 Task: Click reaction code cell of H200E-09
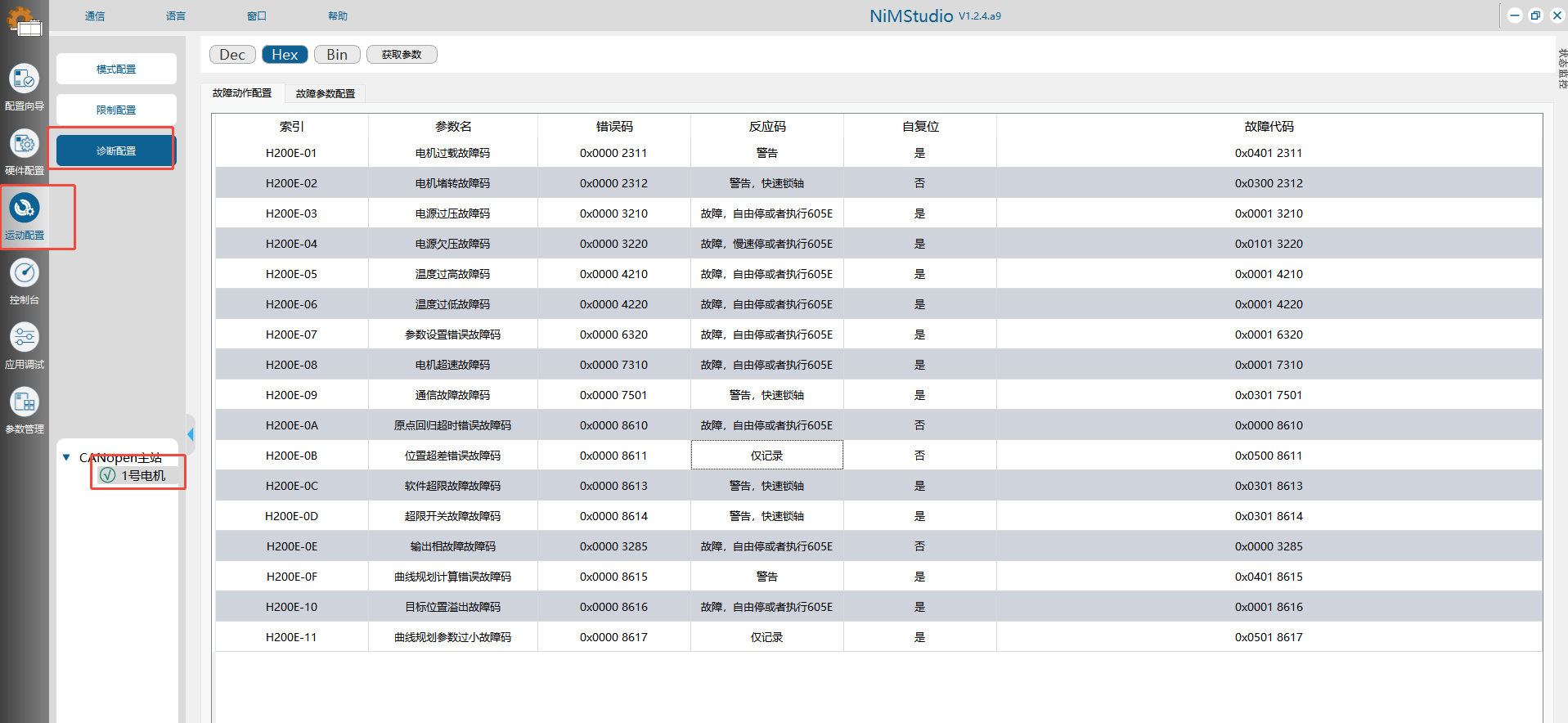767,394
